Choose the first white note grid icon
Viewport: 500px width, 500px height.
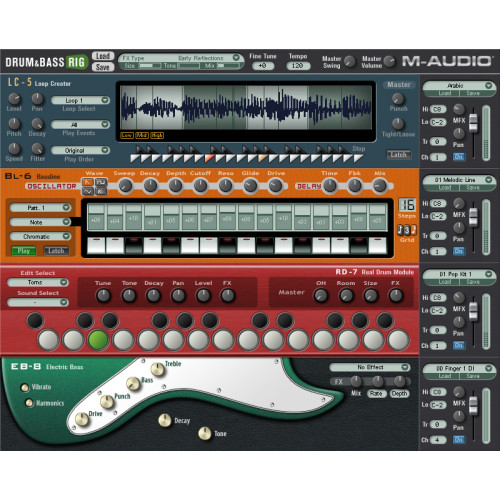point(400,230)
